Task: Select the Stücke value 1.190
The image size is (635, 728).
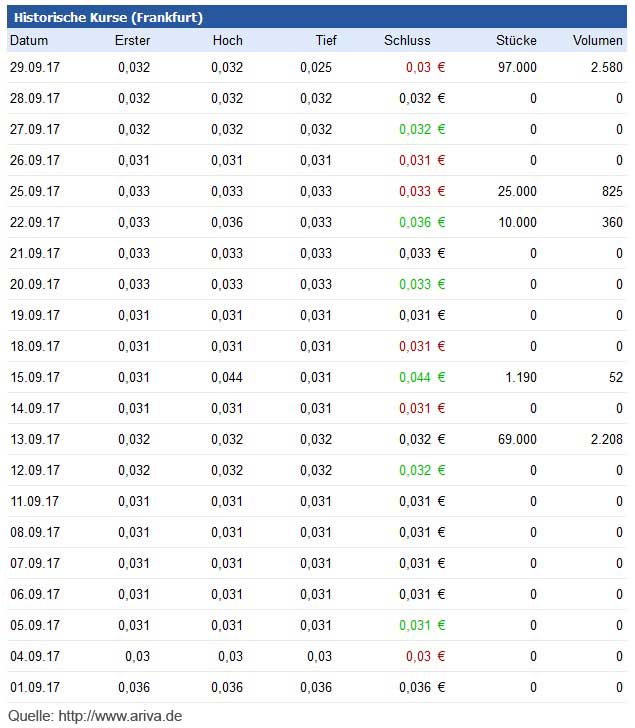Action: point(521,377)
